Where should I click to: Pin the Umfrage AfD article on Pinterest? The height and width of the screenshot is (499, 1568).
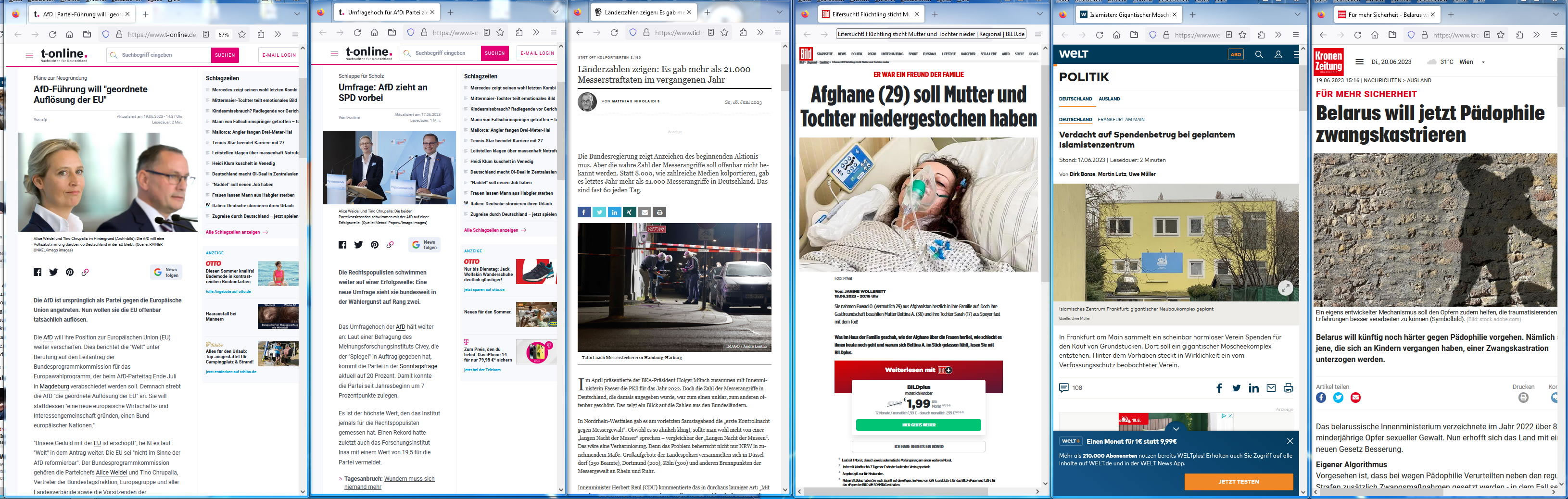374,245
